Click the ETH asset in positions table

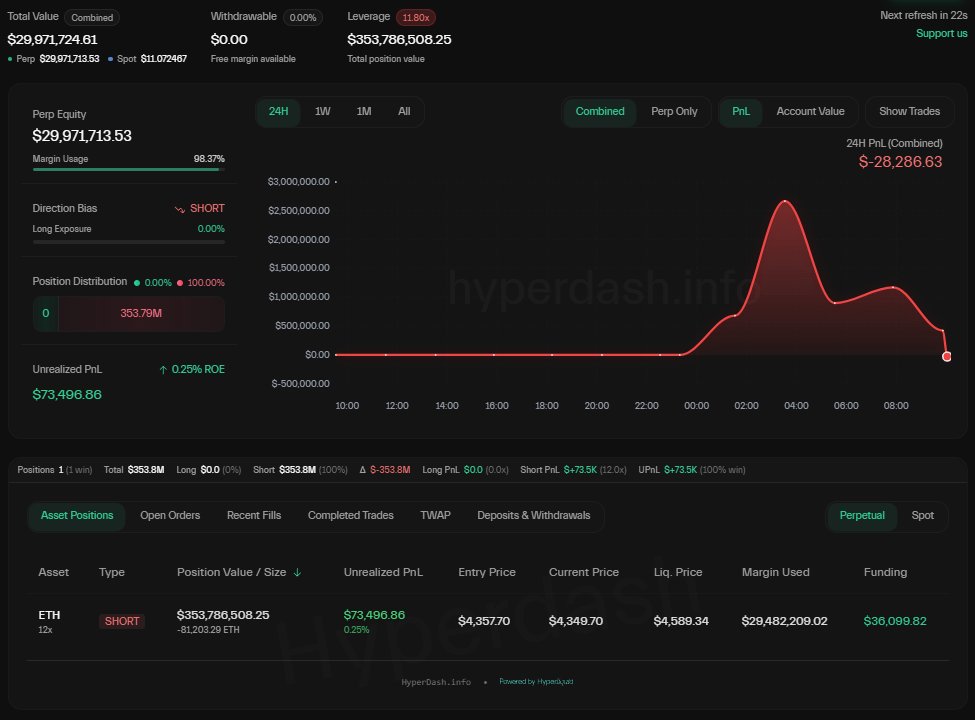coord(49,615)
